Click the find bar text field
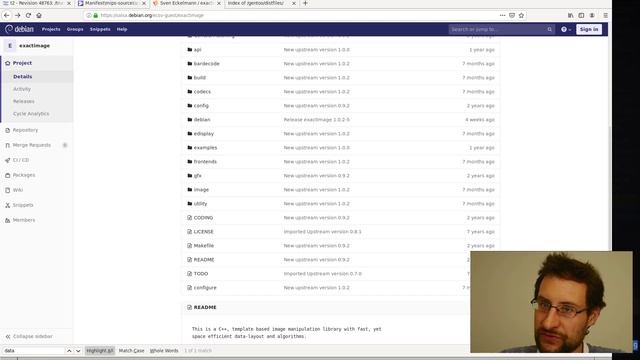Screen dimensions: 640x360 click(x=33, y=351)
